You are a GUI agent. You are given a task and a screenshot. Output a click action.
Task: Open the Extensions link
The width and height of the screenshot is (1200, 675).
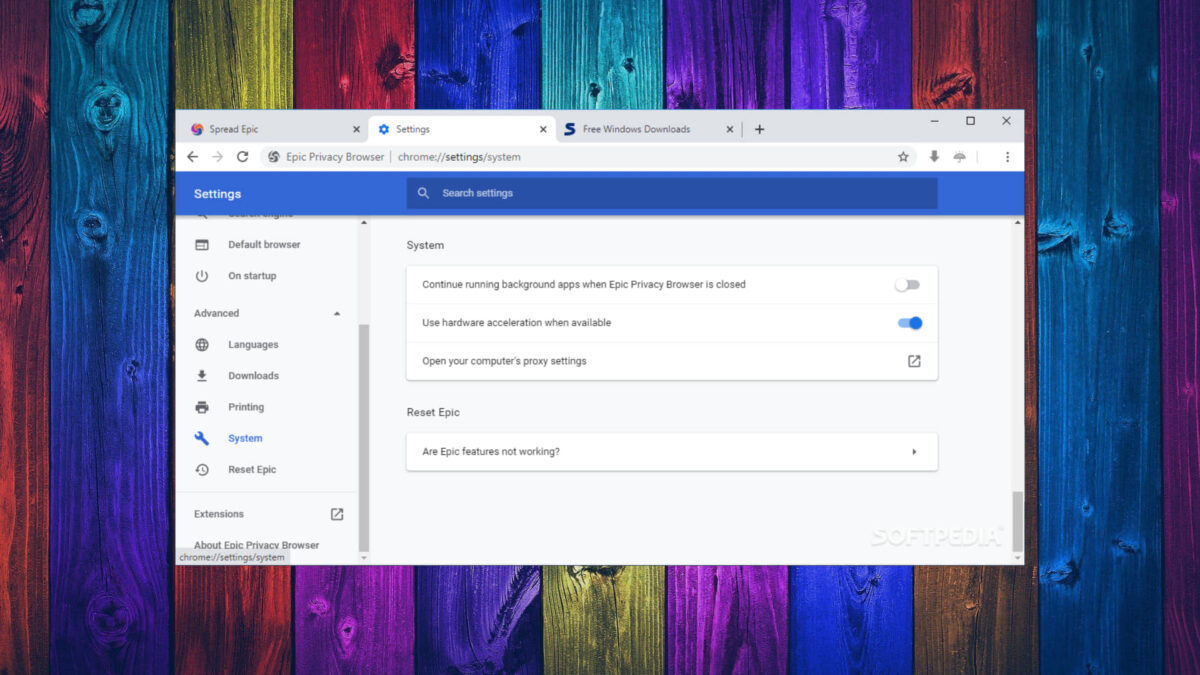coord(219,514)
